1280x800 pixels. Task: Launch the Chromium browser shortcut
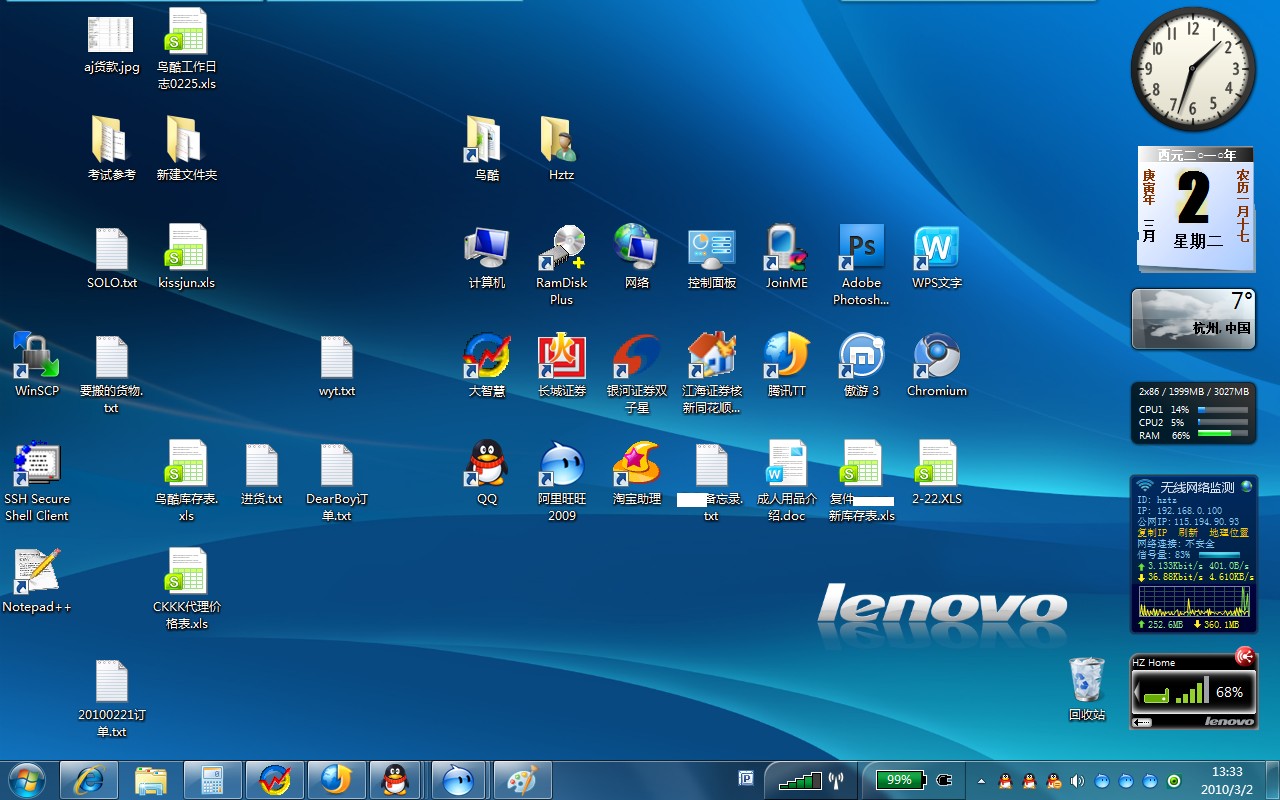937,356
